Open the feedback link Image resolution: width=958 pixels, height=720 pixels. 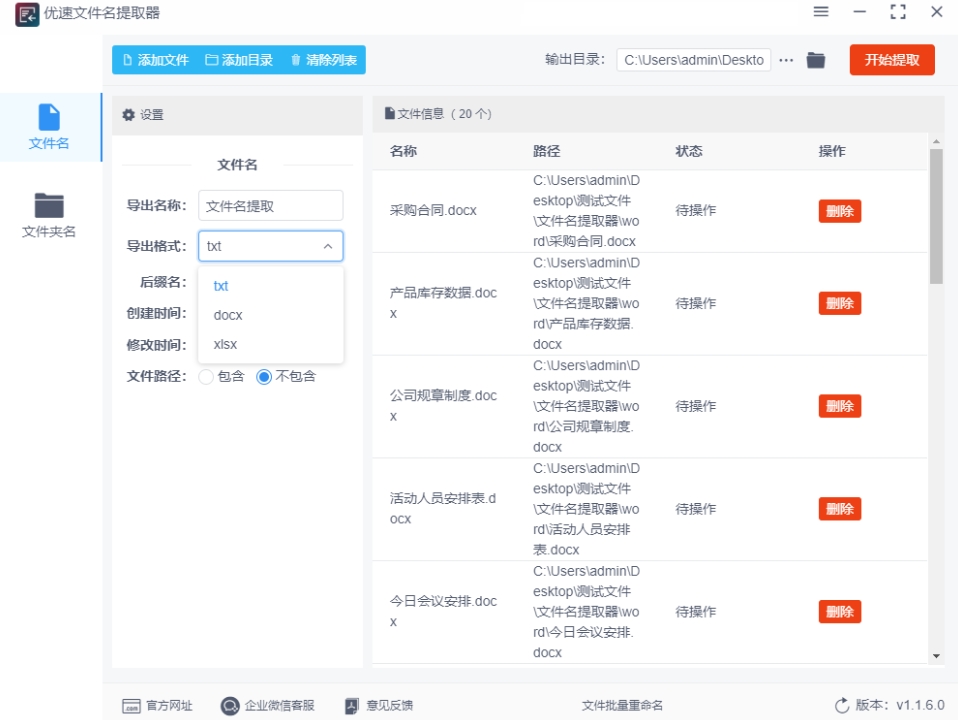379,706
